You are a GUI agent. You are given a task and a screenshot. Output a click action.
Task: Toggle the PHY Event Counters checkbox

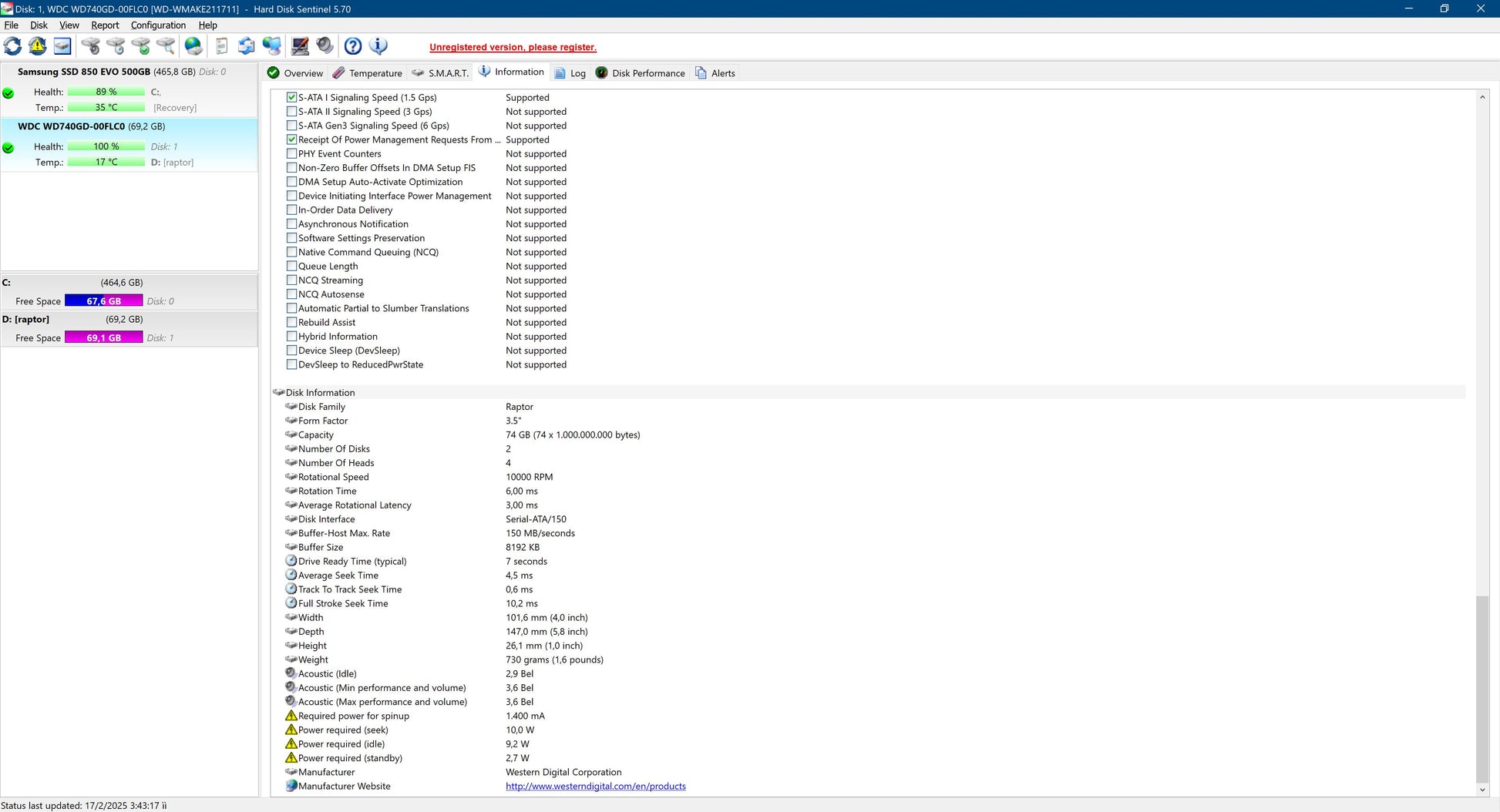pyautogui.click(x=291, y=154)
